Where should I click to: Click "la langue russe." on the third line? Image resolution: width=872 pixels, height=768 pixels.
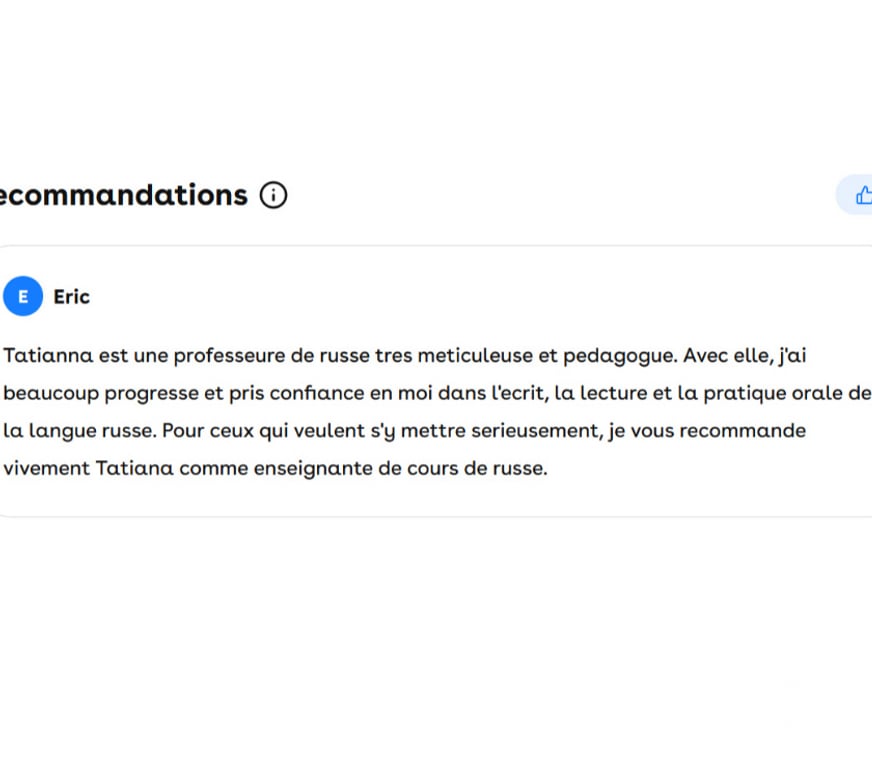(79, 431)
